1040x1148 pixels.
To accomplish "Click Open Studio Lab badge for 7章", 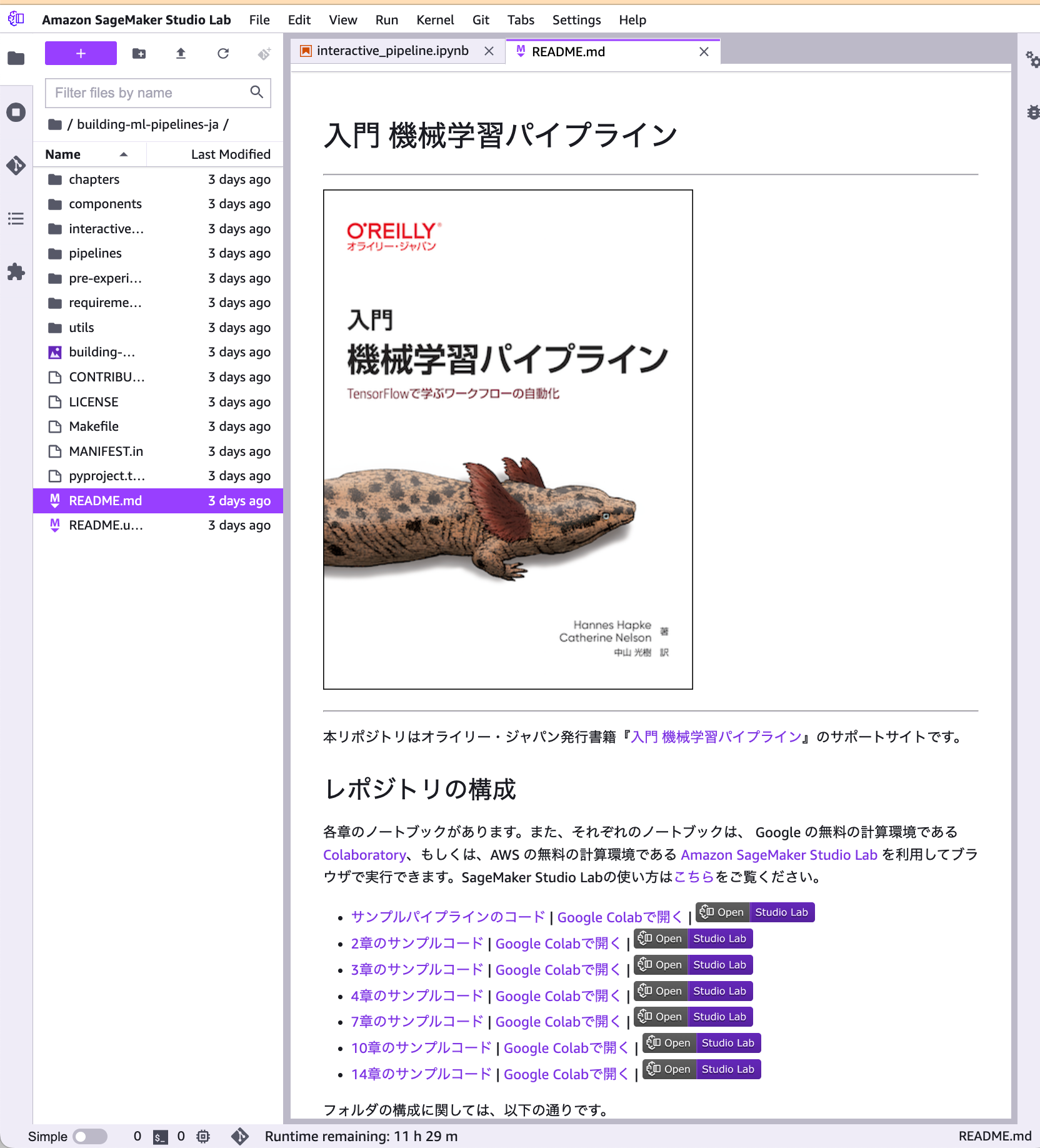I will click(x=693, y=1017).
